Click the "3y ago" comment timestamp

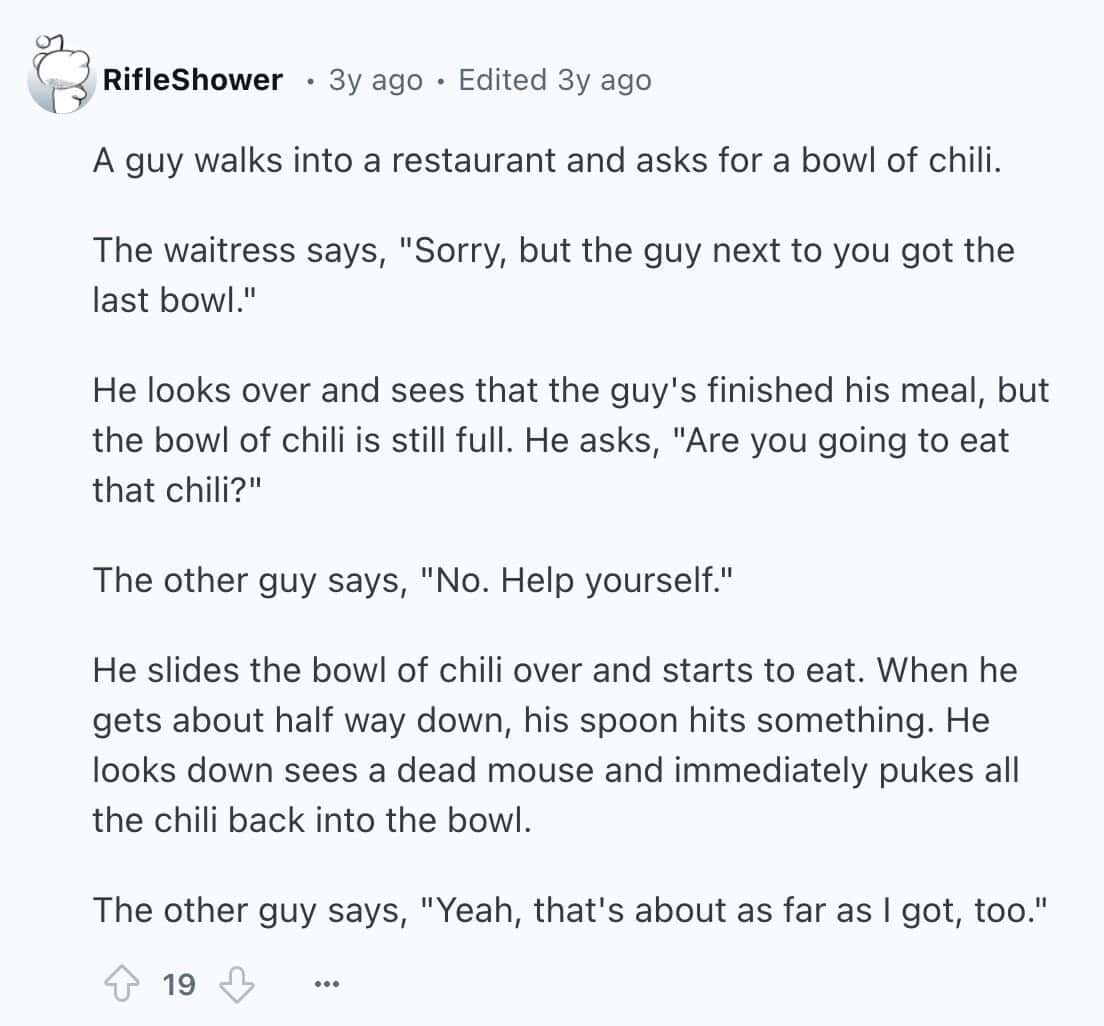coord(375,80)
